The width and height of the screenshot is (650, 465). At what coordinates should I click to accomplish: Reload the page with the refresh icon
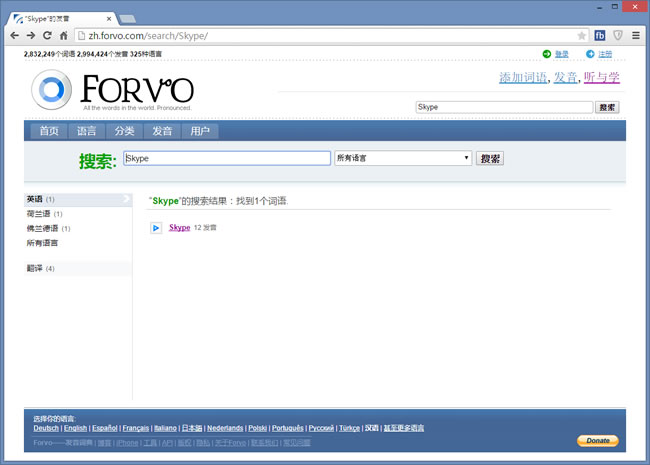coord(47,36)
